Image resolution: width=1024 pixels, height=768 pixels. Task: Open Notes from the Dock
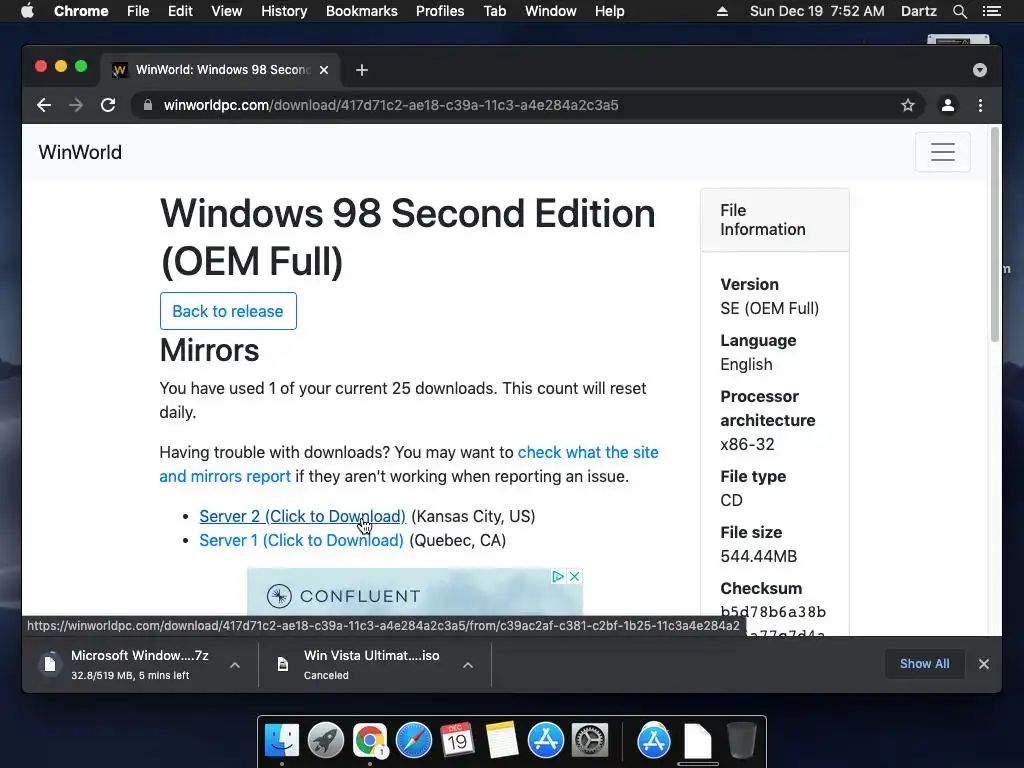pos(502,741)
